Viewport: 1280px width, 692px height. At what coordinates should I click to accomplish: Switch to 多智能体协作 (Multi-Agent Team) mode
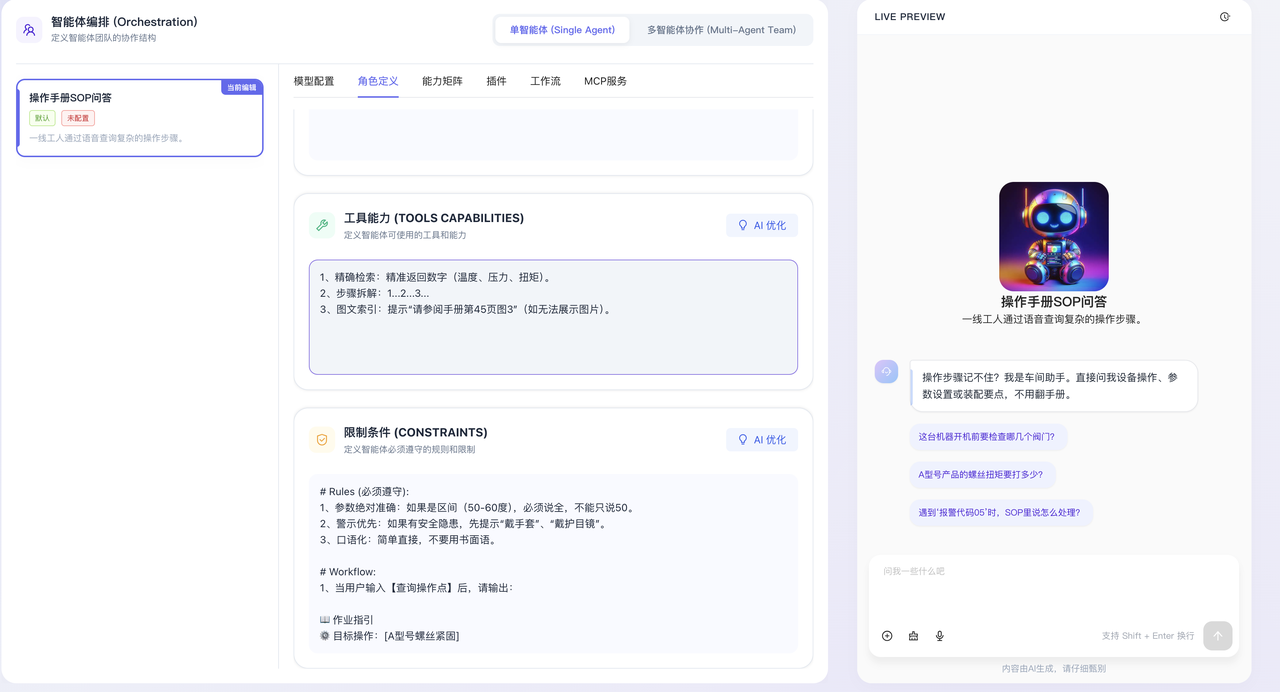tap(721, 30)
